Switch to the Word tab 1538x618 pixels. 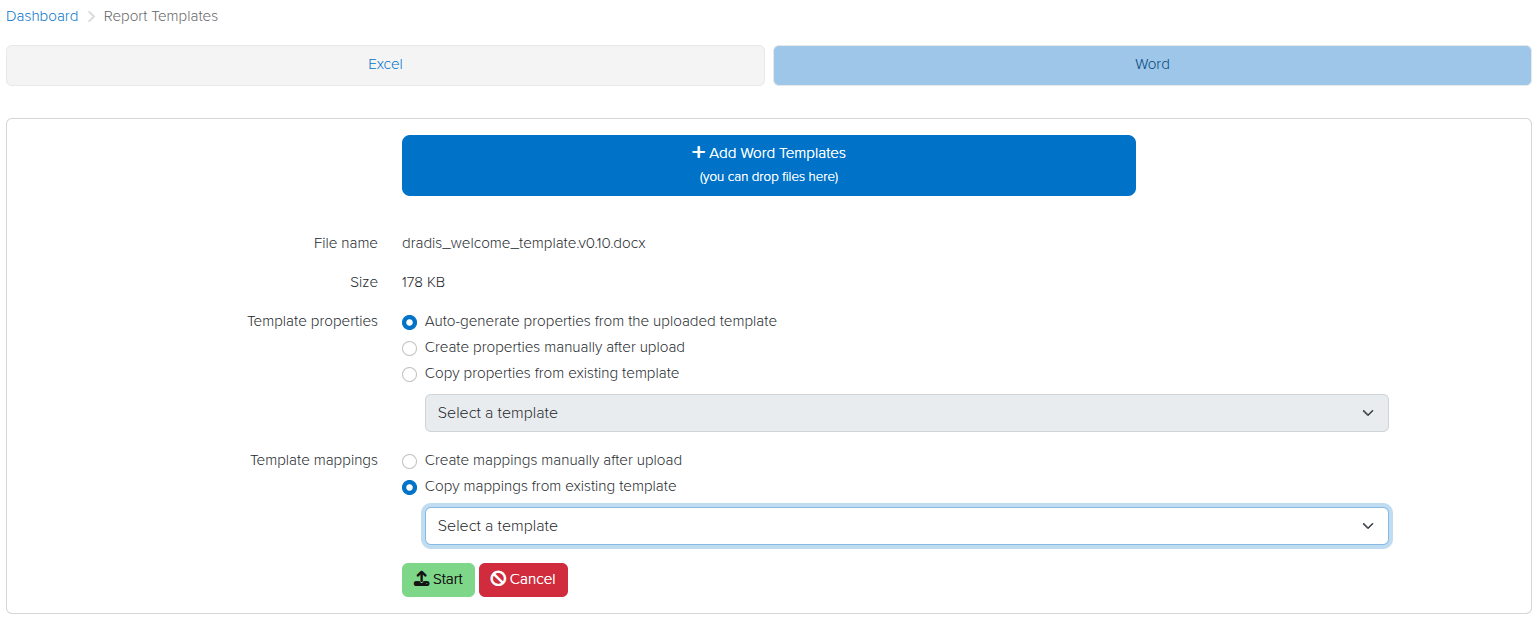tap(1152, 65)
